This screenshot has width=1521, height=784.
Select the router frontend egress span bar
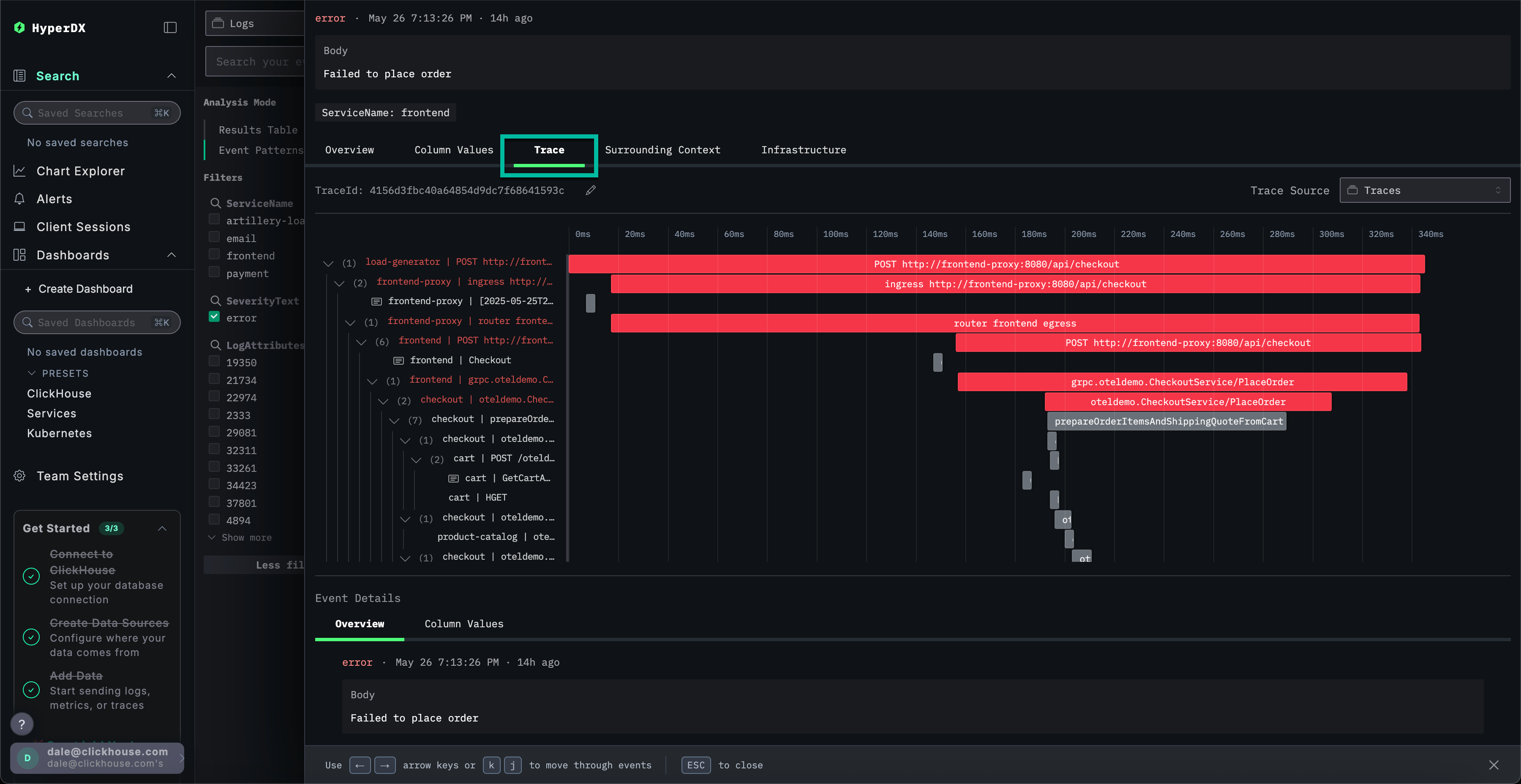[x=1014, y=323]
